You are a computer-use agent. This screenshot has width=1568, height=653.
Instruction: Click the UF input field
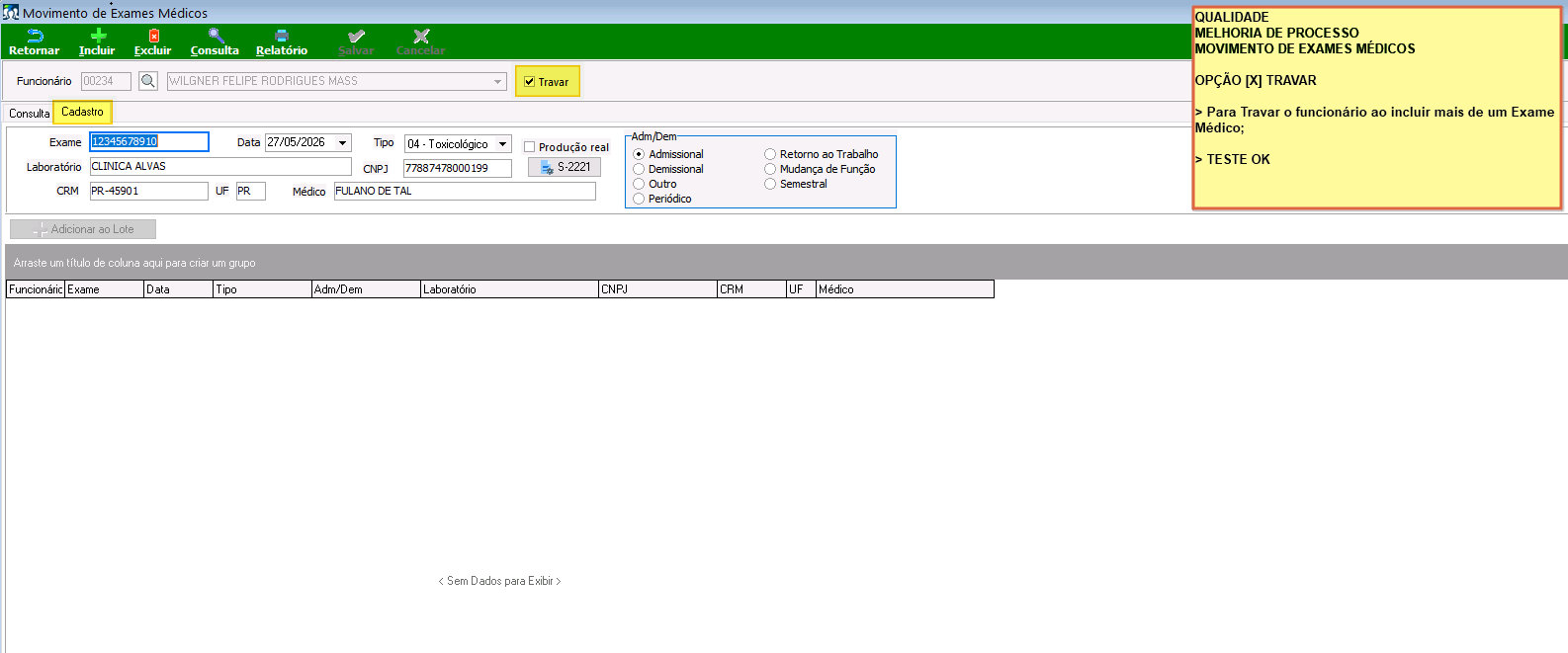pyautogui.click(x=251, y=191)
